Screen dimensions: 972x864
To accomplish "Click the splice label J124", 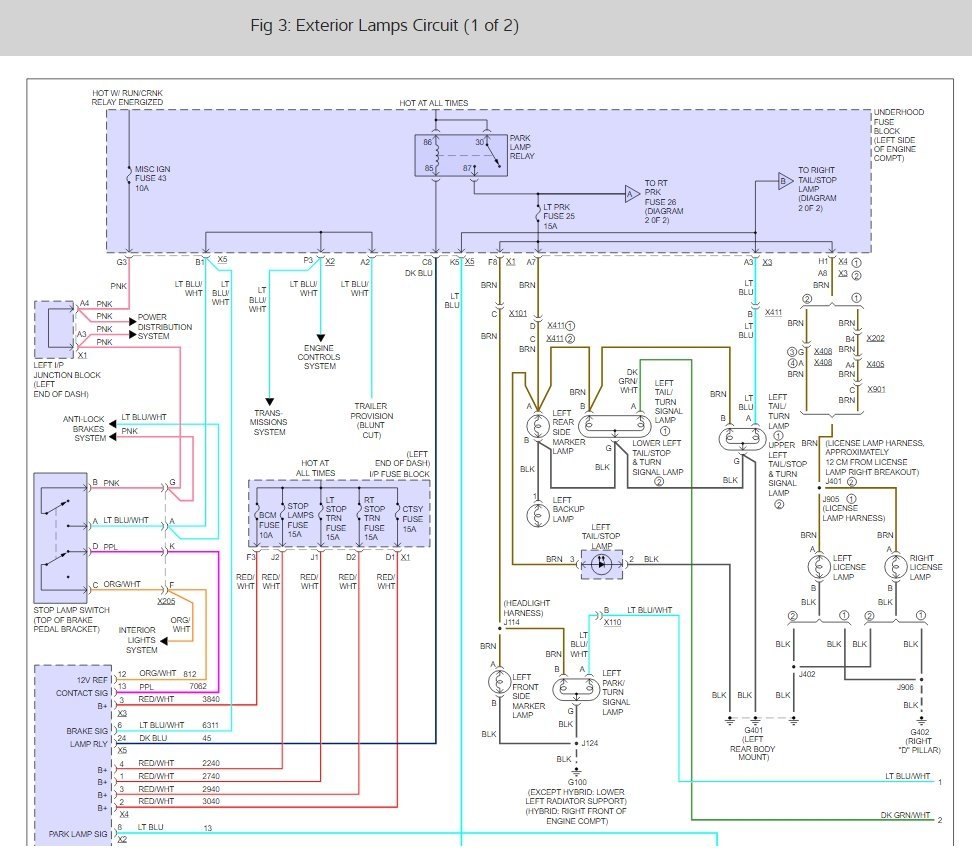I will coord(590,743).
